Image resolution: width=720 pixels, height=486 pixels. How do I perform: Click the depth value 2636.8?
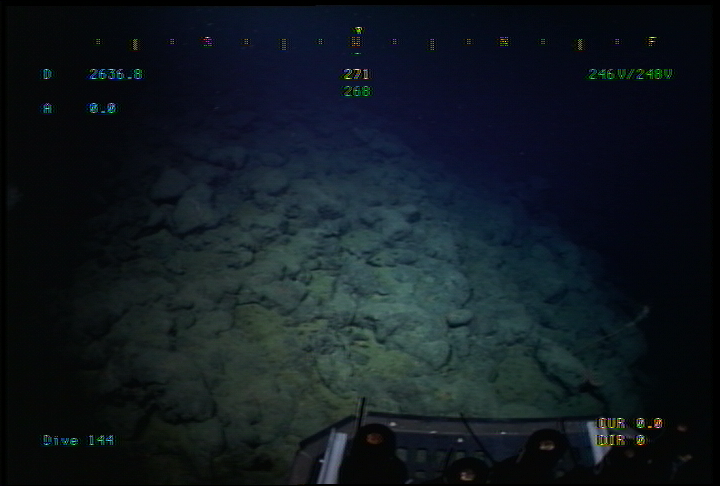[116, 74]
